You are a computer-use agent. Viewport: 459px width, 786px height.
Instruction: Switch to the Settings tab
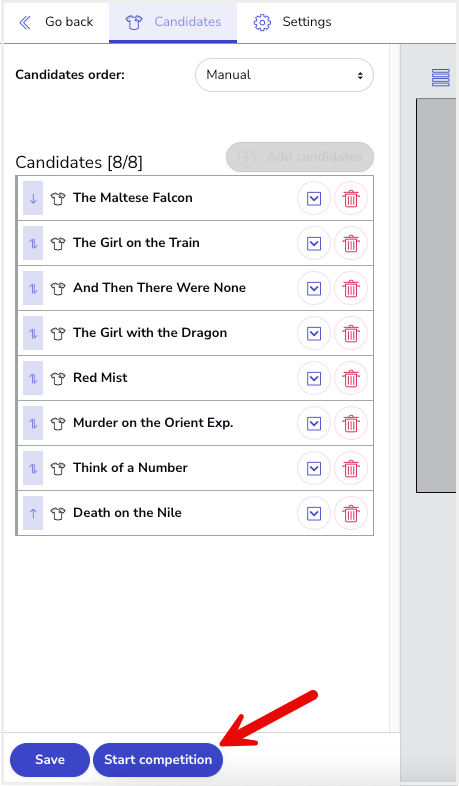[293, 22]
